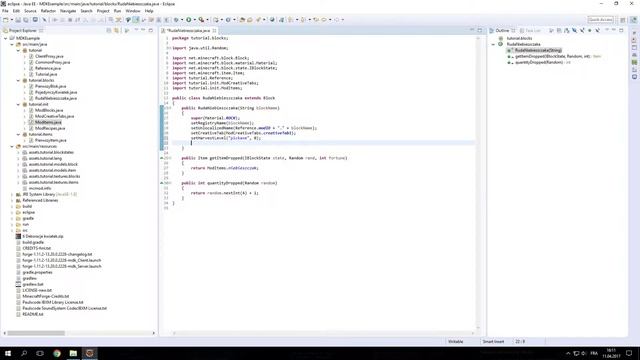Click the Debug bug toolbar icon
Screen dimensions: 640x360
[x=176, y=20]
